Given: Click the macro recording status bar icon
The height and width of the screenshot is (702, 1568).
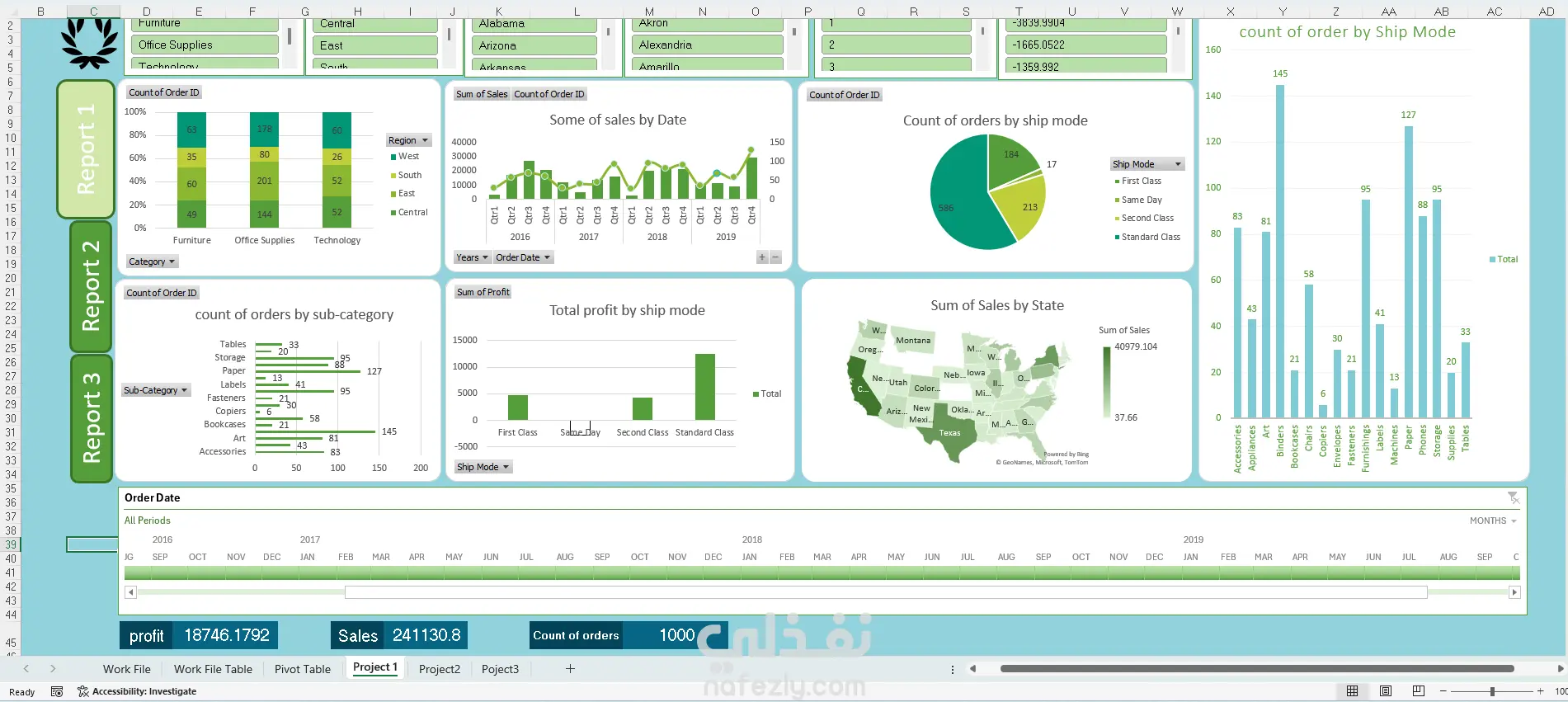Looking at the screenshot, I should click(x=57, y=691).
